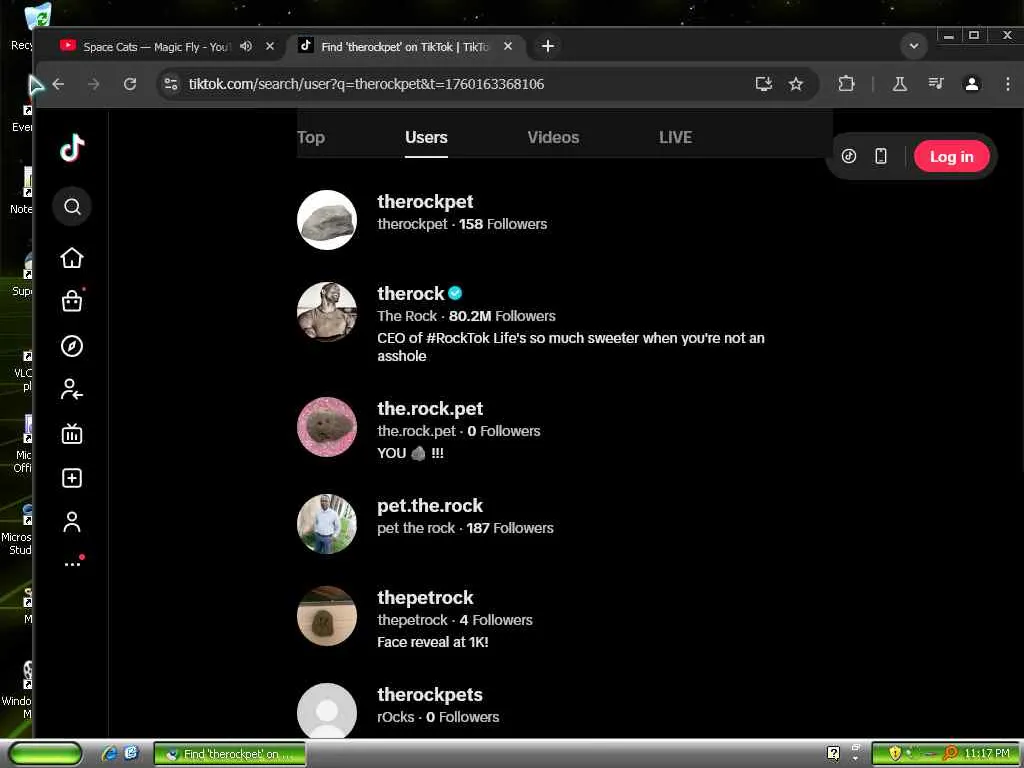Screen dimensions: 1024x768
Task: Mute the Space Cats YouTube tab audio
Action: click(x=246, y=46)
